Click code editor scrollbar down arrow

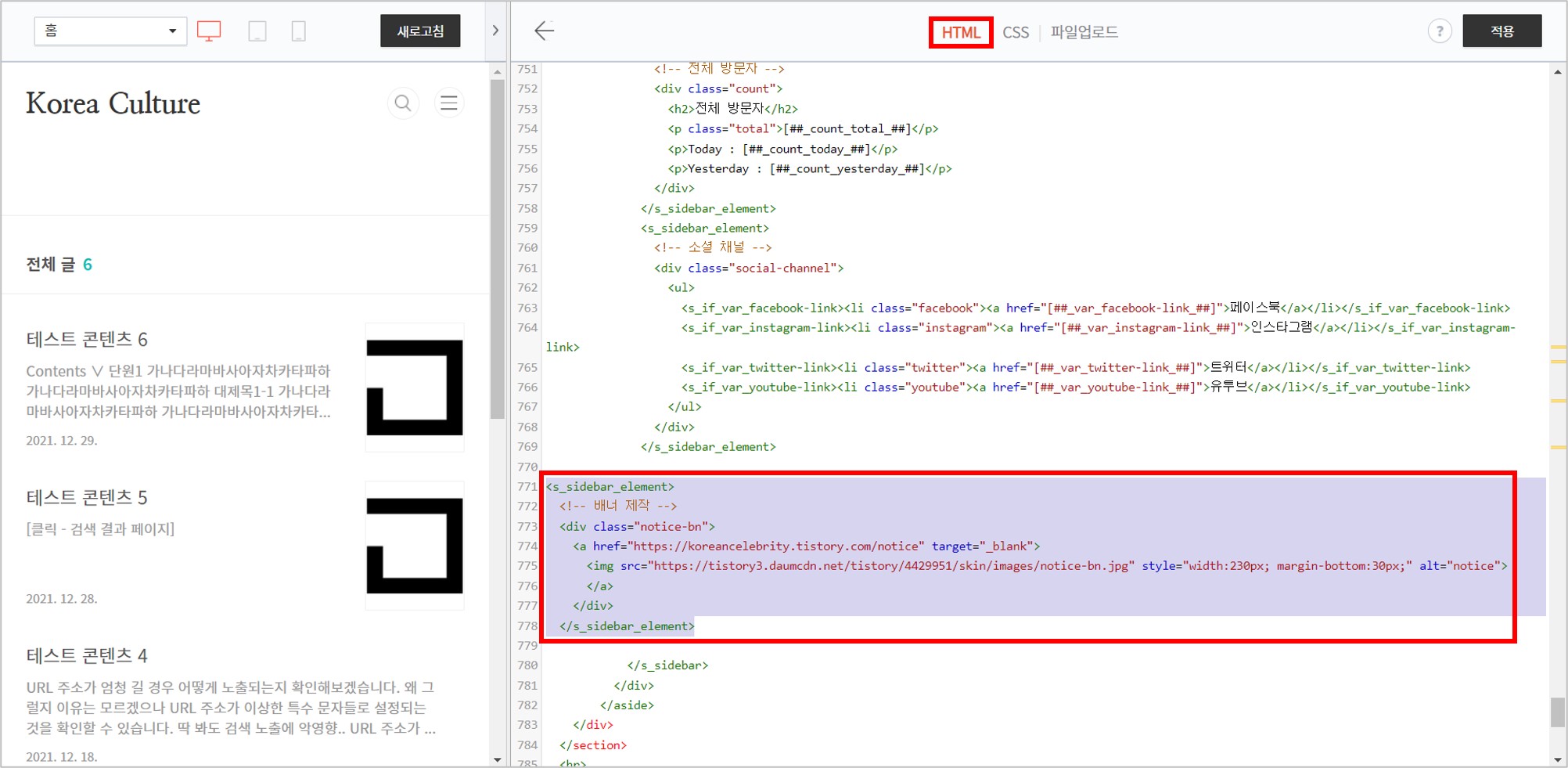pos(1558,759)
